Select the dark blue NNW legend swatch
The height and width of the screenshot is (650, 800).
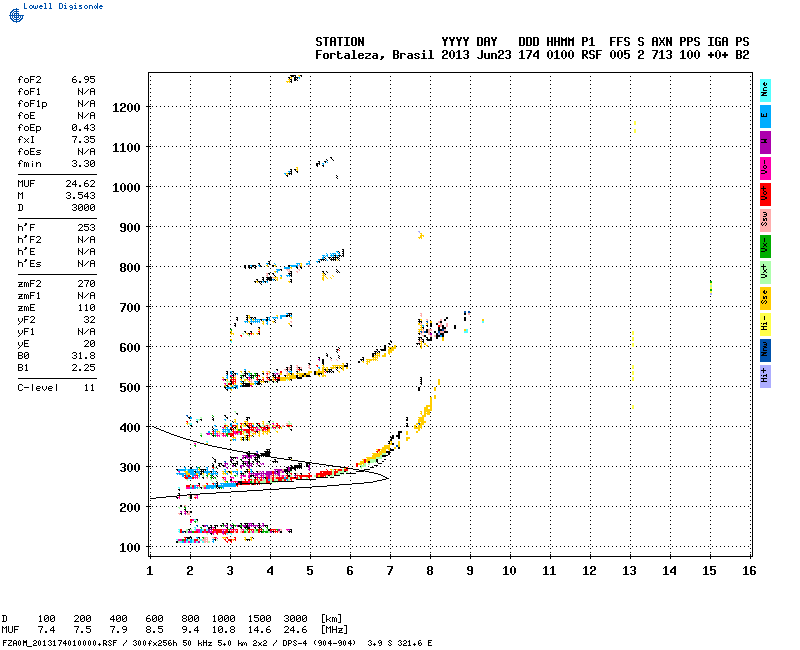(x=765, y=351)
